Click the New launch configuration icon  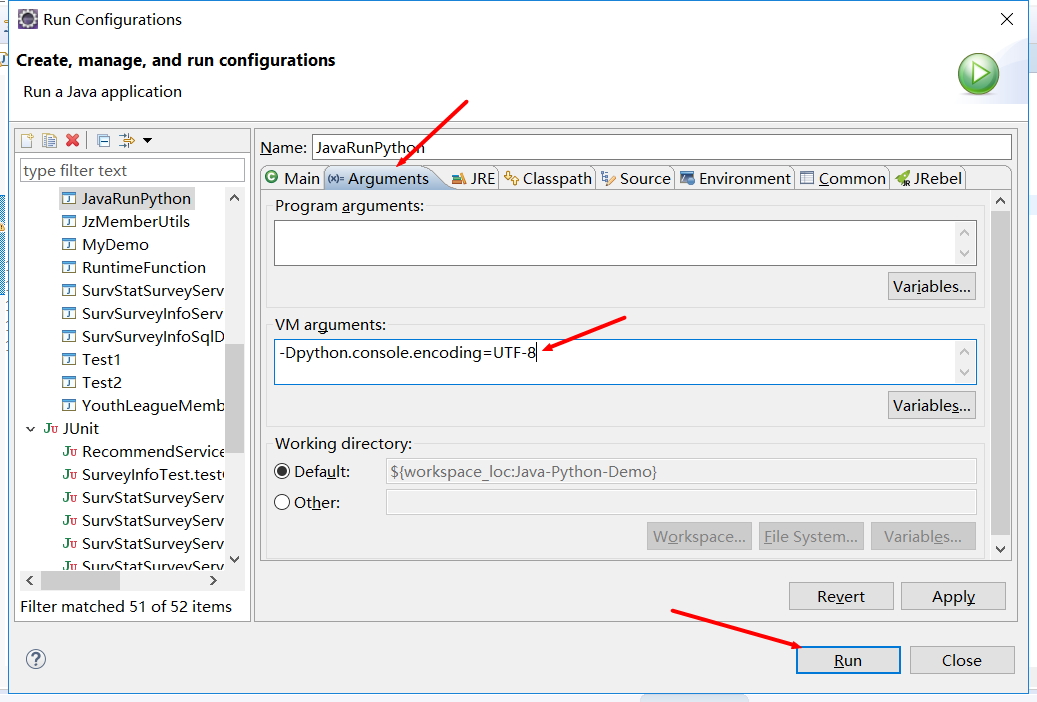28,140
